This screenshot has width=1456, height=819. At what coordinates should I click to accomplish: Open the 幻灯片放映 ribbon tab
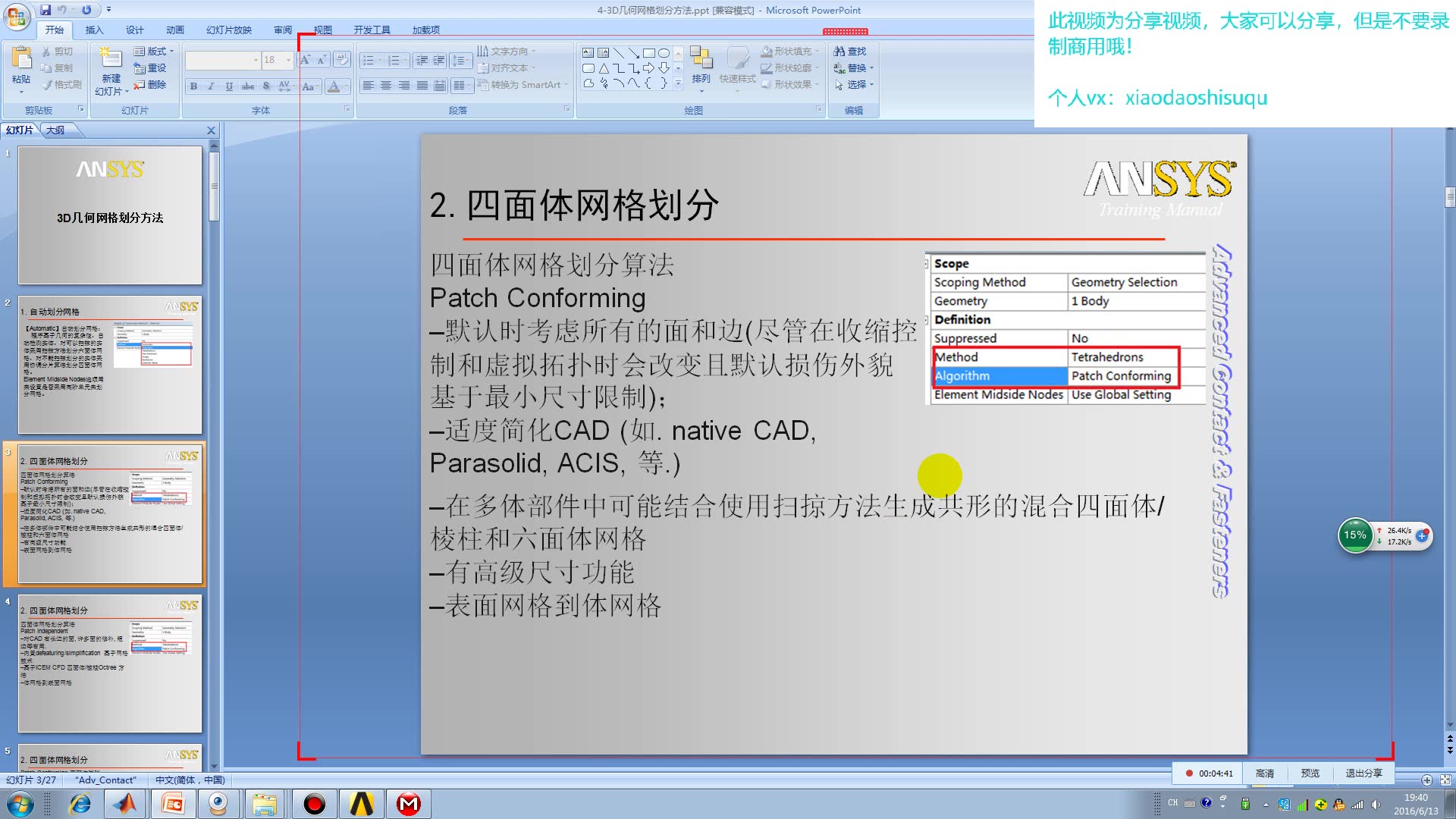pos(229,30)
